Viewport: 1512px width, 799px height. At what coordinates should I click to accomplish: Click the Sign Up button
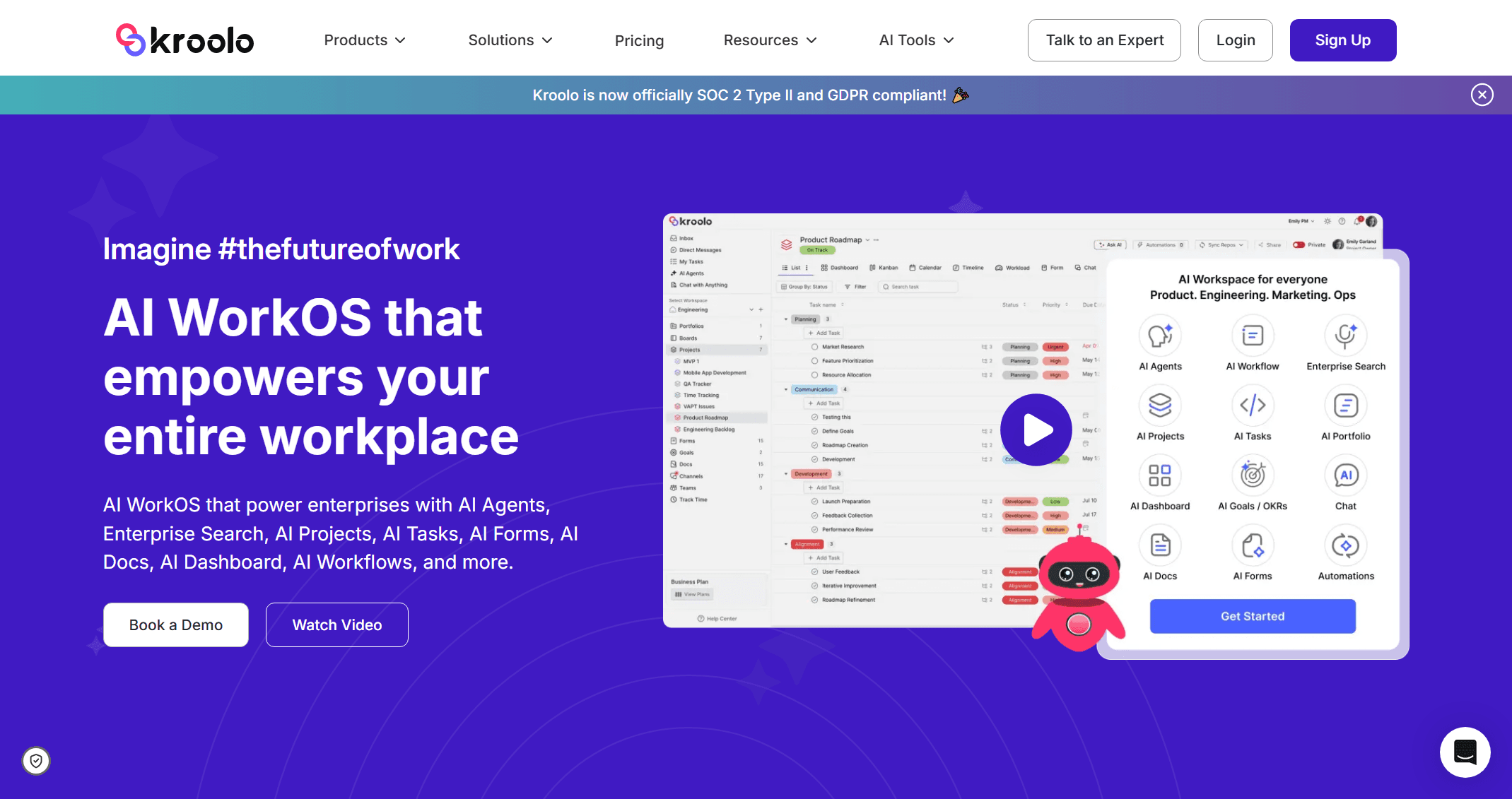[x=1342, y=40]
